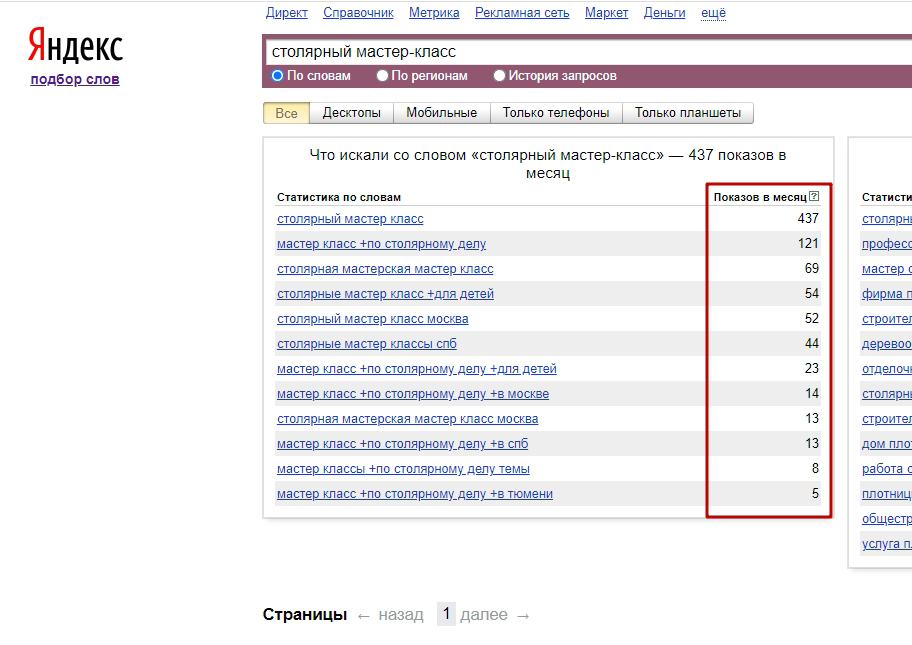Open столярные мастер классы спб link
This screenshot has width=912, height=645.
(366, 344)
